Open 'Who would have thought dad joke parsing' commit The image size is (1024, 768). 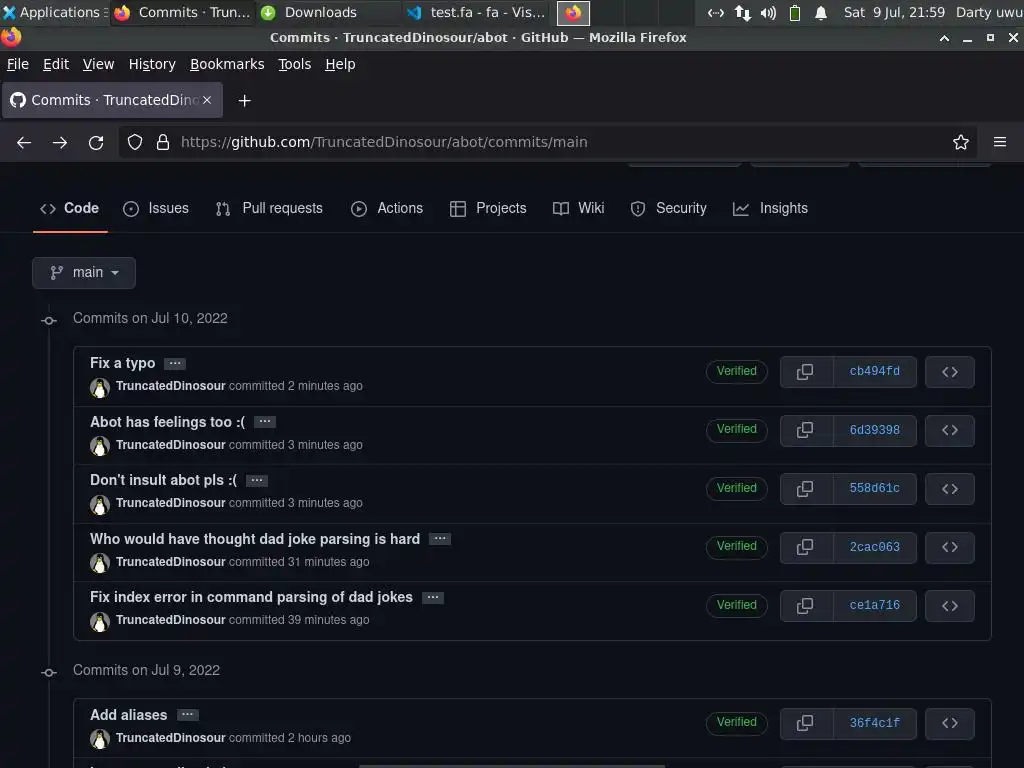(x=255, y=539)
